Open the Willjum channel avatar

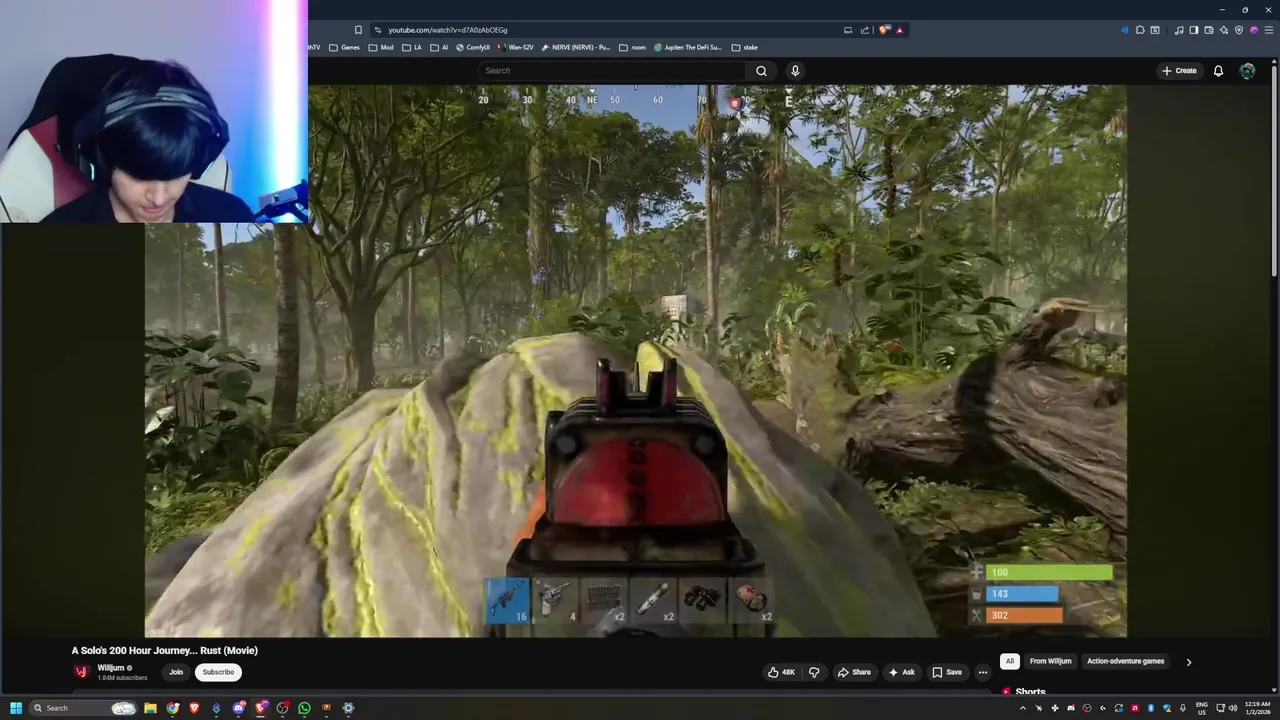coord(82,672)
